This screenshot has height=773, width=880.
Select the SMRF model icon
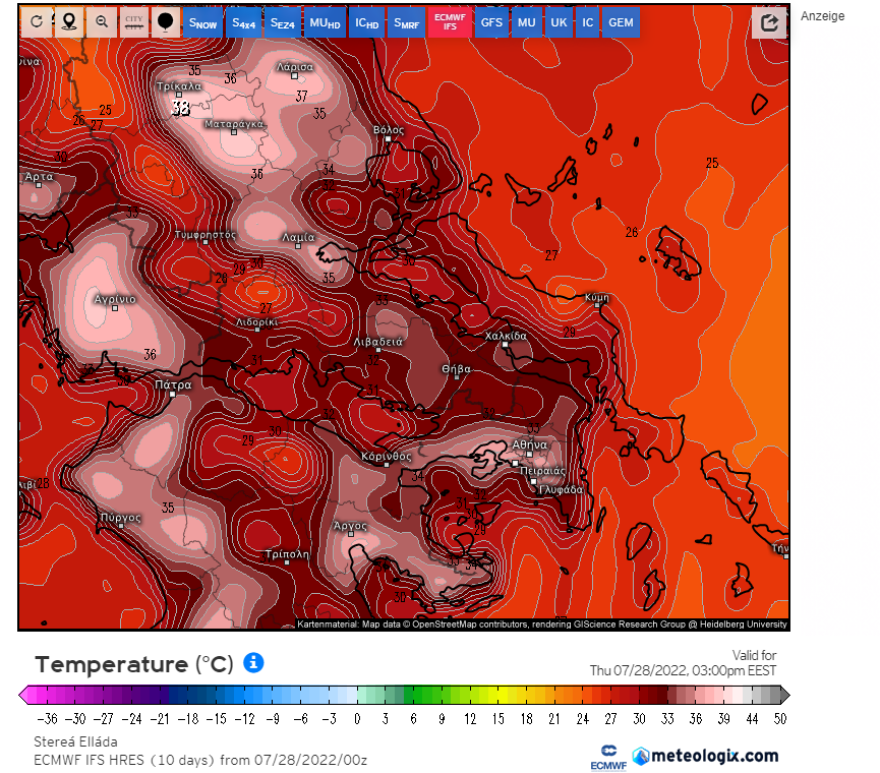(405, 22)
